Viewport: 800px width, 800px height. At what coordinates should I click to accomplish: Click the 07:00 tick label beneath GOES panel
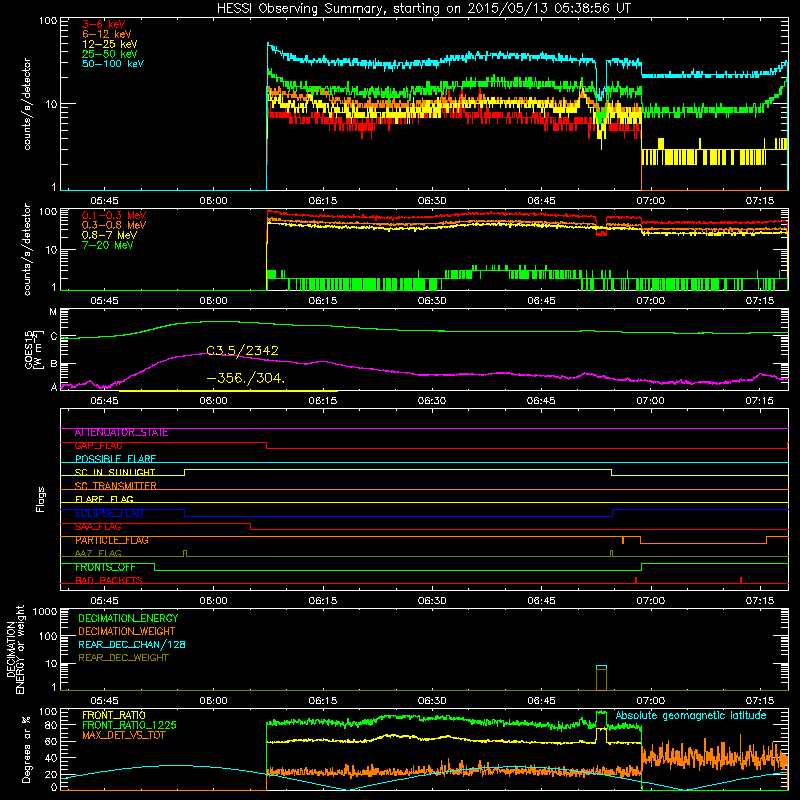pos(650,401)
